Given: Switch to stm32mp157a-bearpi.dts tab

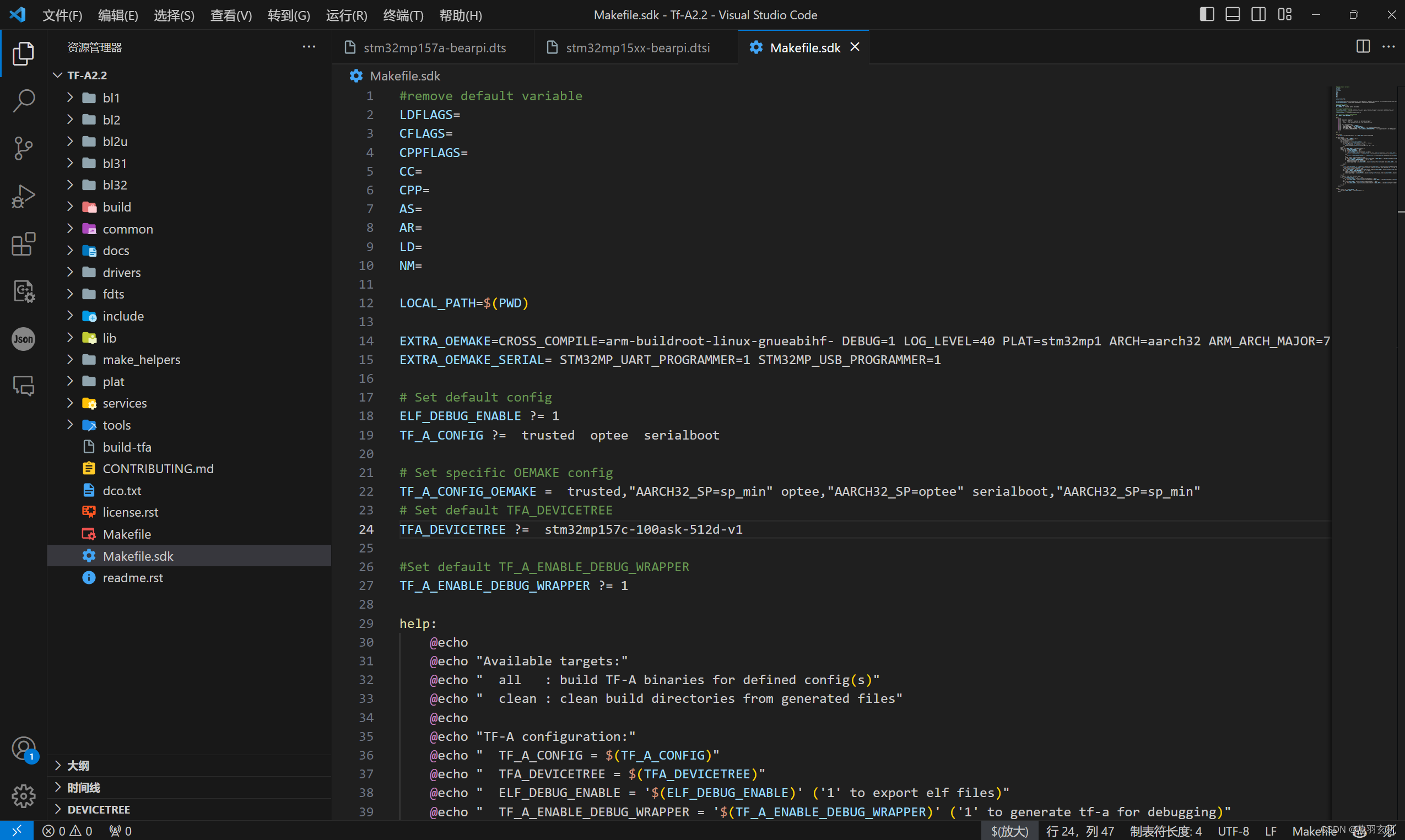Looking at the screenshot, I should [x=434, y=47].
